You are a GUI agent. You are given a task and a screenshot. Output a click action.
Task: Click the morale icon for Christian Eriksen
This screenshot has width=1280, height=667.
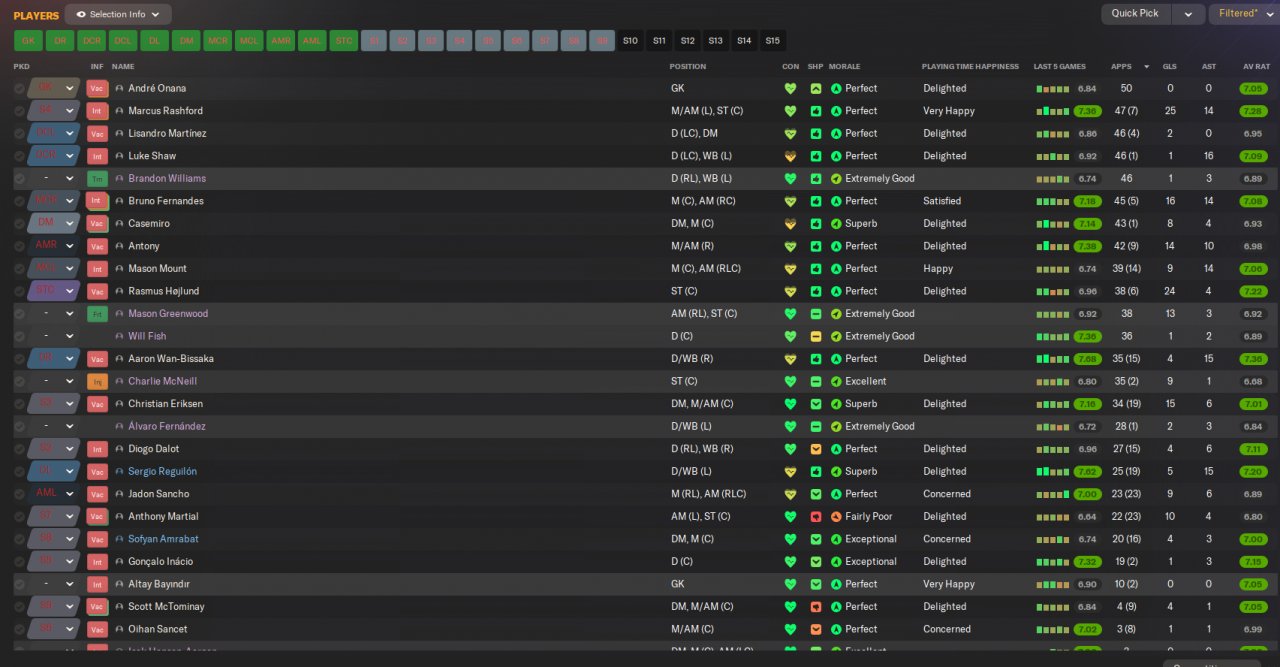[x=836, y=404]
